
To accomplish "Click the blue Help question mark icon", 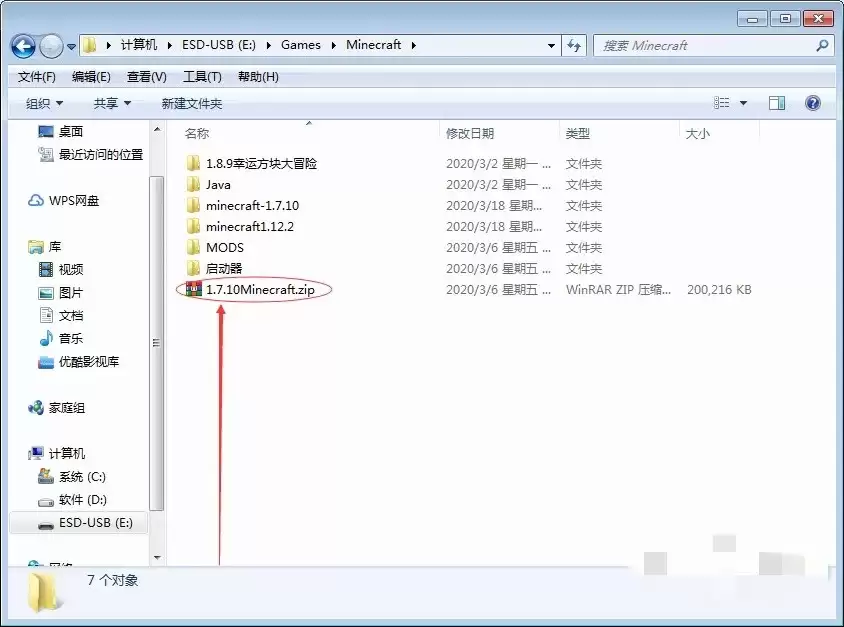I will pyautogui.click(x=813, y=102).
